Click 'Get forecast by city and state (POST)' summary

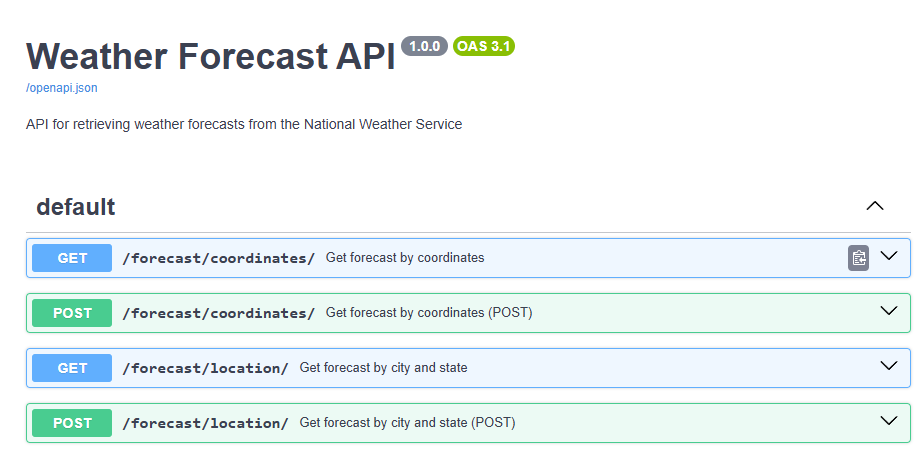pyautogui.click(x=407, y=422)
